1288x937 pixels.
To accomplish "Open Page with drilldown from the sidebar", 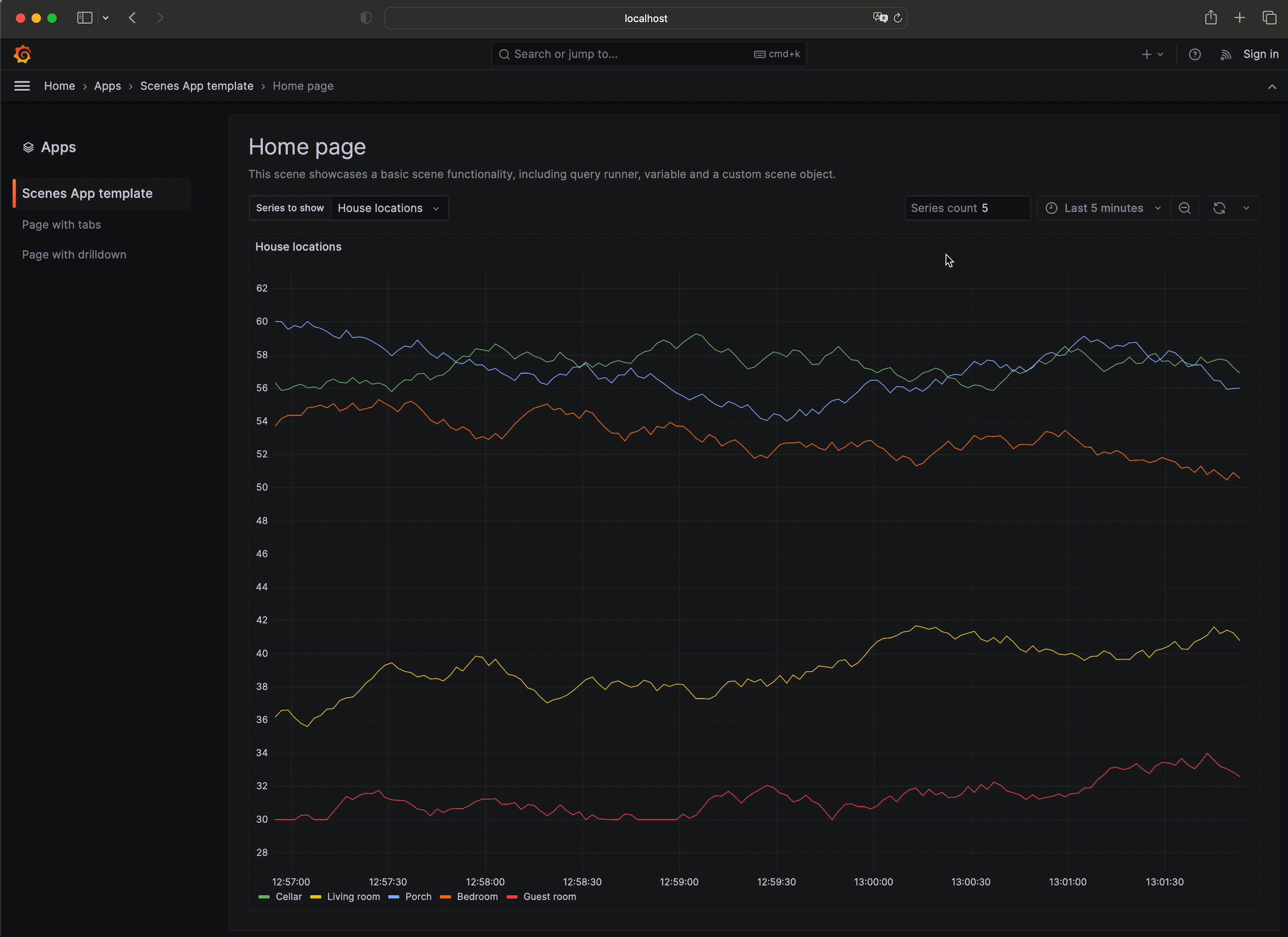I will click(x=74, y=254).
